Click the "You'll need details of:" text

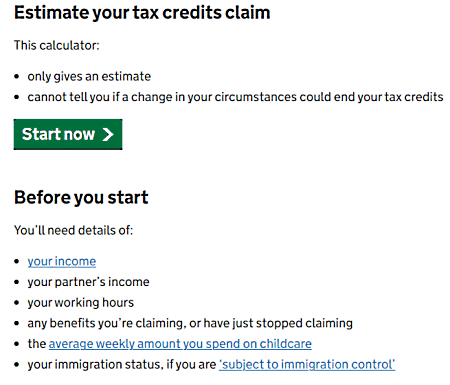click(73, 230)
